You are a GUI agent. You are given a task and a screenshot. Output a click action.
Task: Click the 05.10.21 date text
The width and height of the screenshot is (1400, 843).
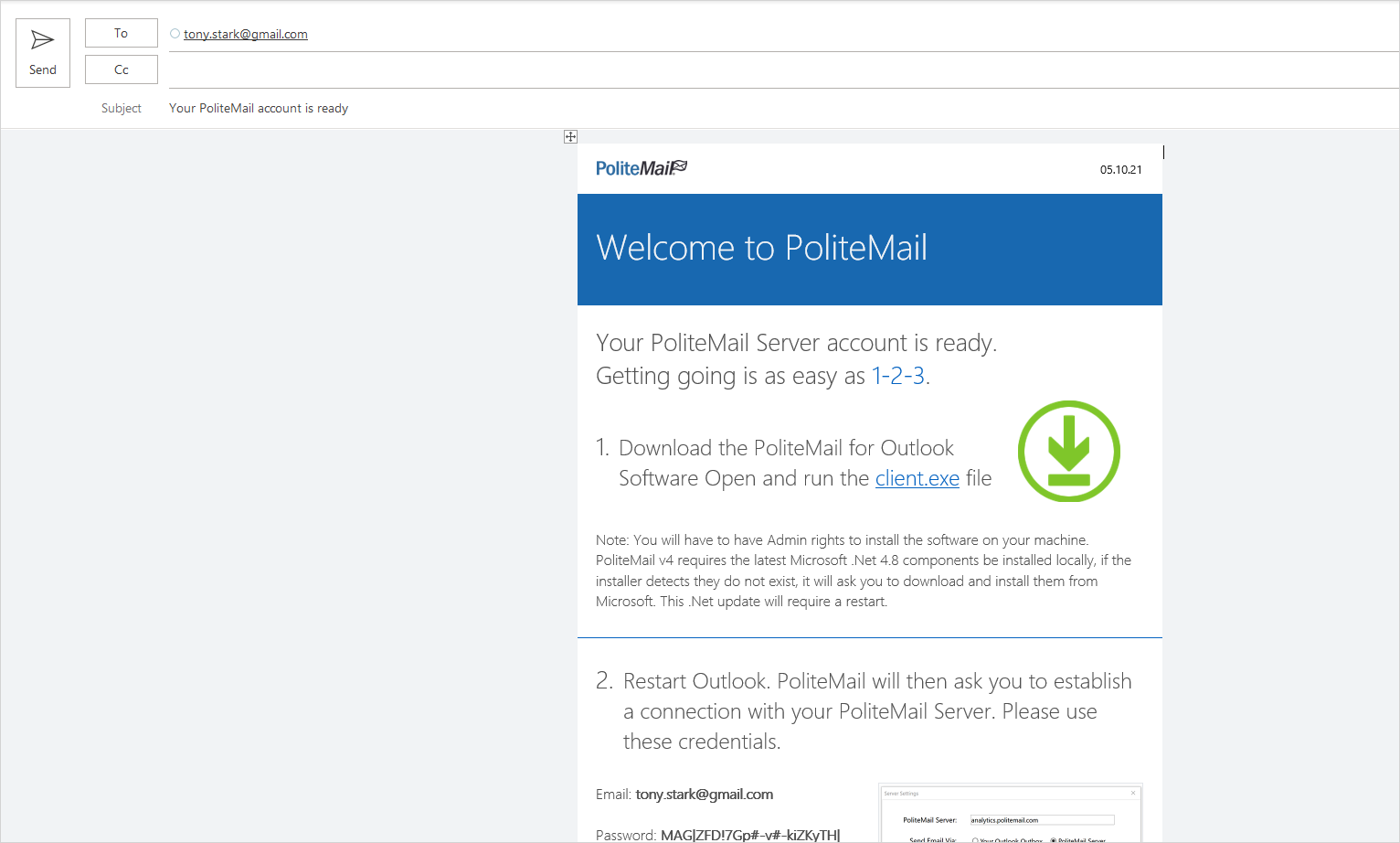[1120, 170]
